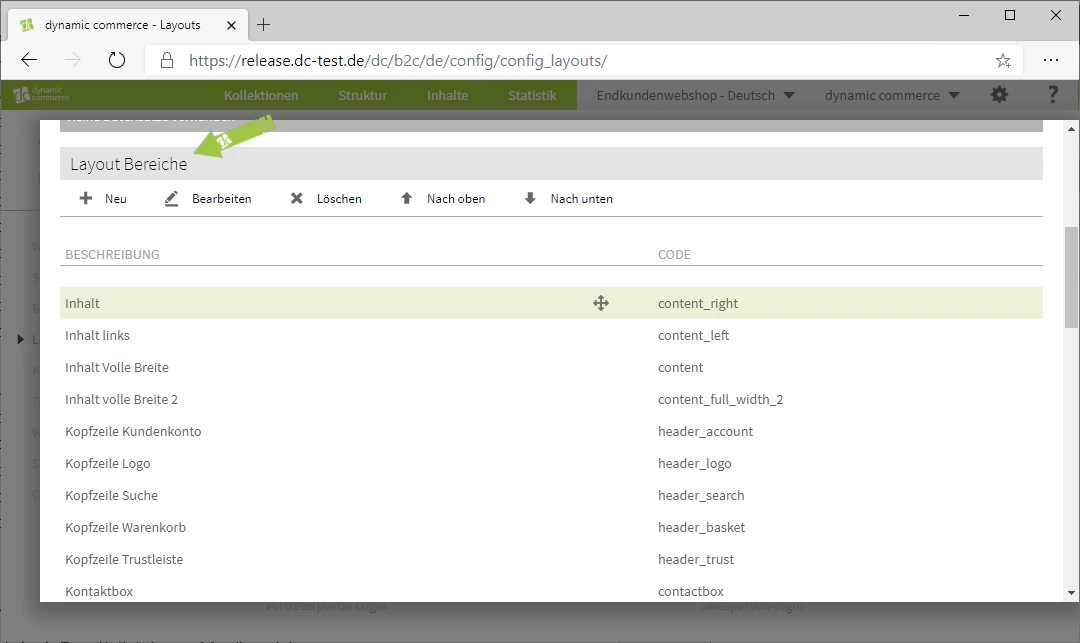Click the content_right code cell
Image resolution: width=1080 pixels, height=643 pixels.
tap(698, 304)
